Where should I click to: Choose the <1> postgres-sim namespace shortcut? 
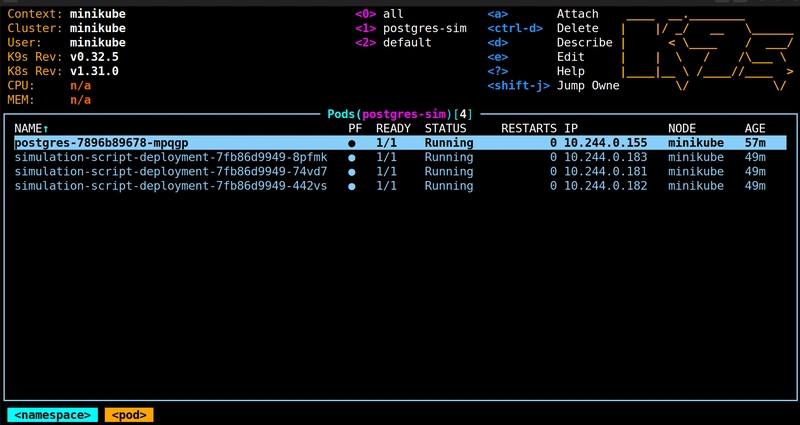tap(411, 29)
